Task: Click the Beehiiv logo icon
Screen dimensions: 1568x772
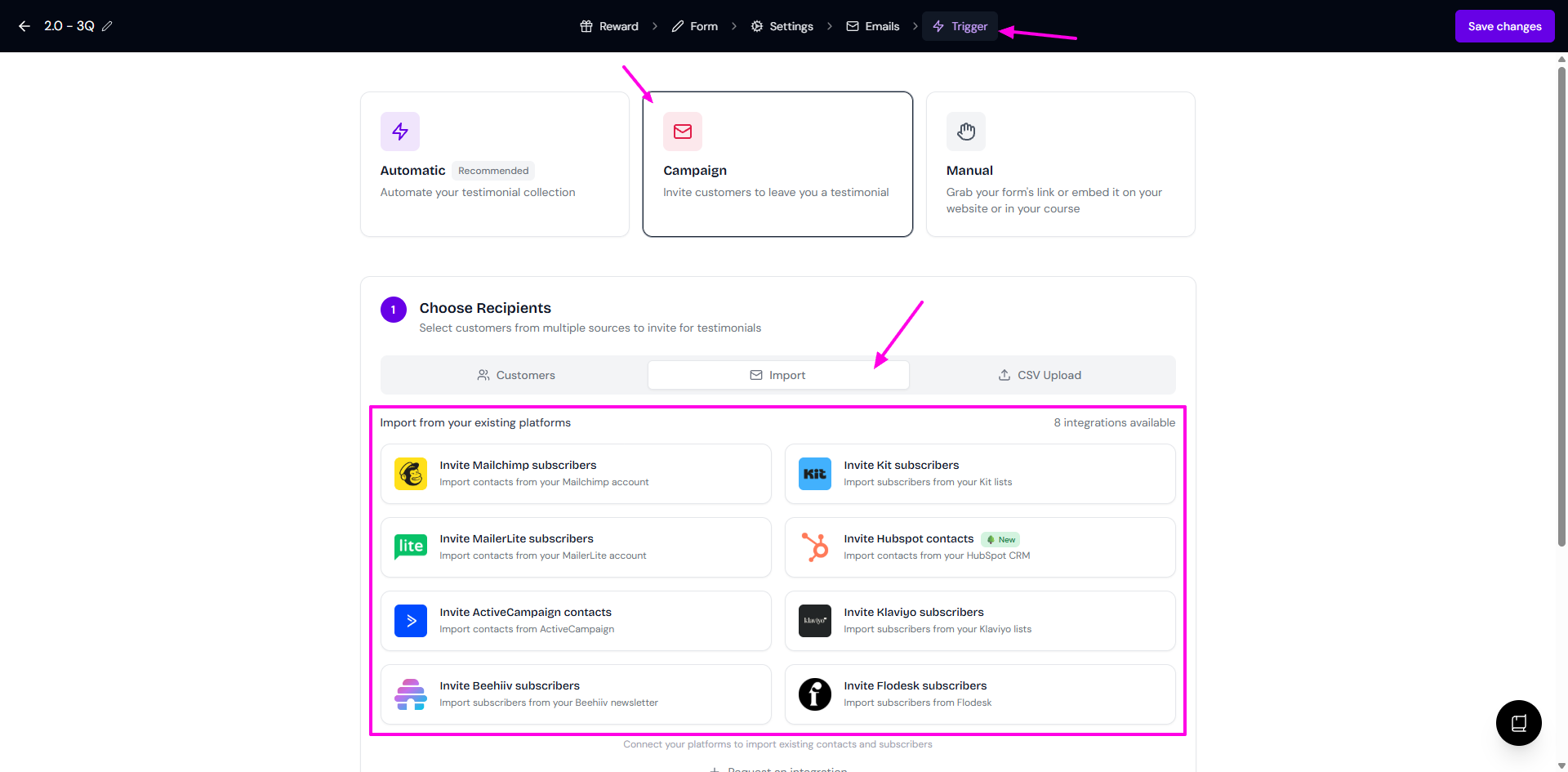Action: 411,694
